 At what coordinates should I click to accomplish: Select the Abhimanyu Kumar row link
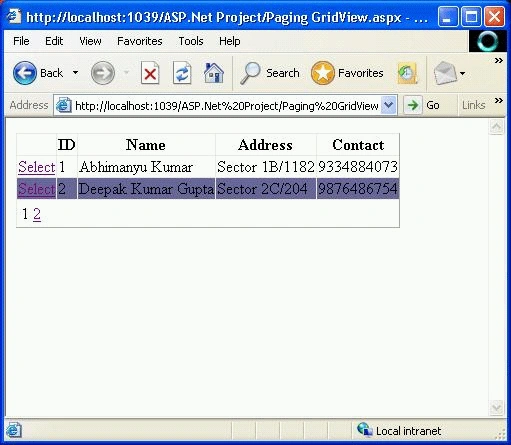(x=37, y=167)
